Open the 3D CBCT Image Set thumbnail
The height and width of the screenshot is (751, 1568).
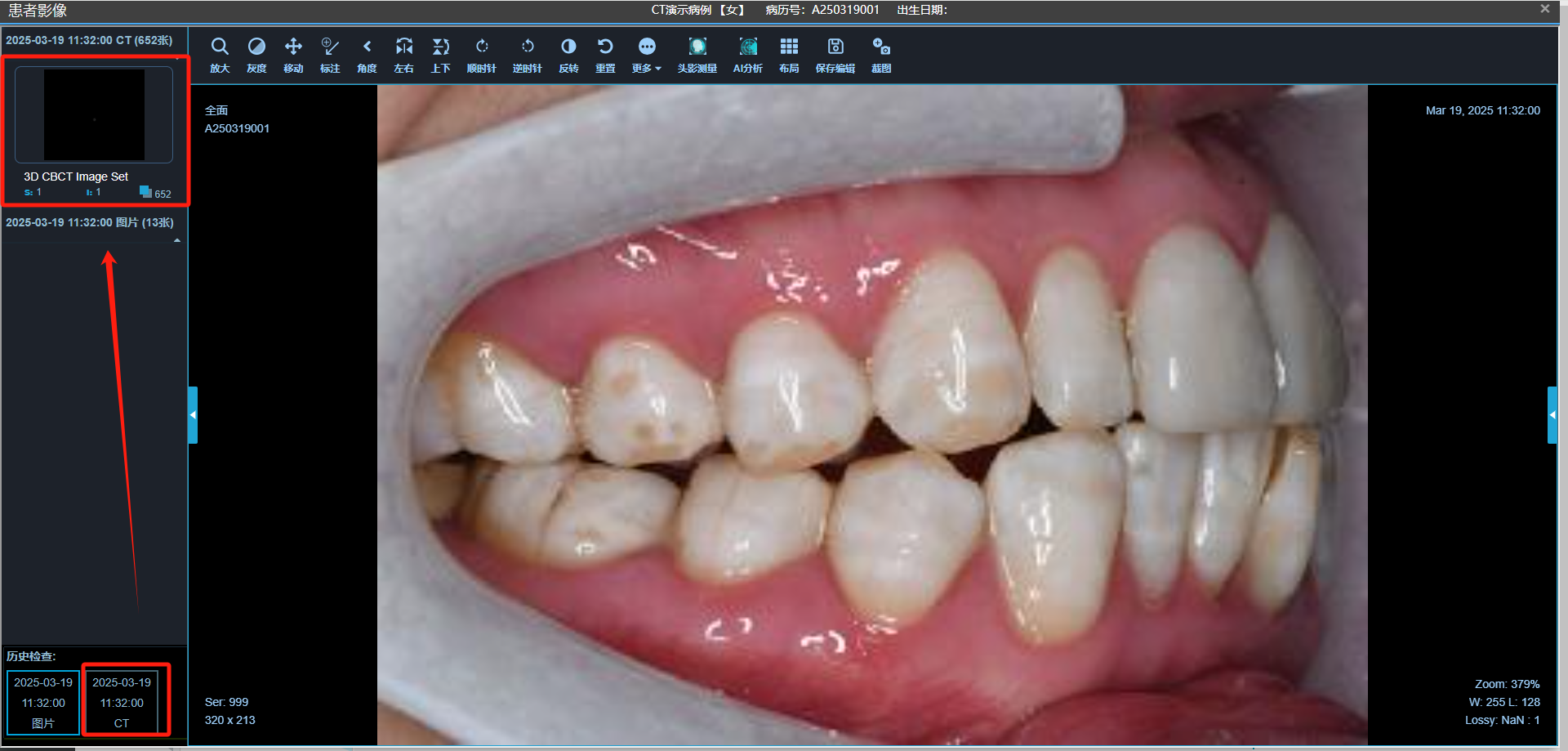92,114
